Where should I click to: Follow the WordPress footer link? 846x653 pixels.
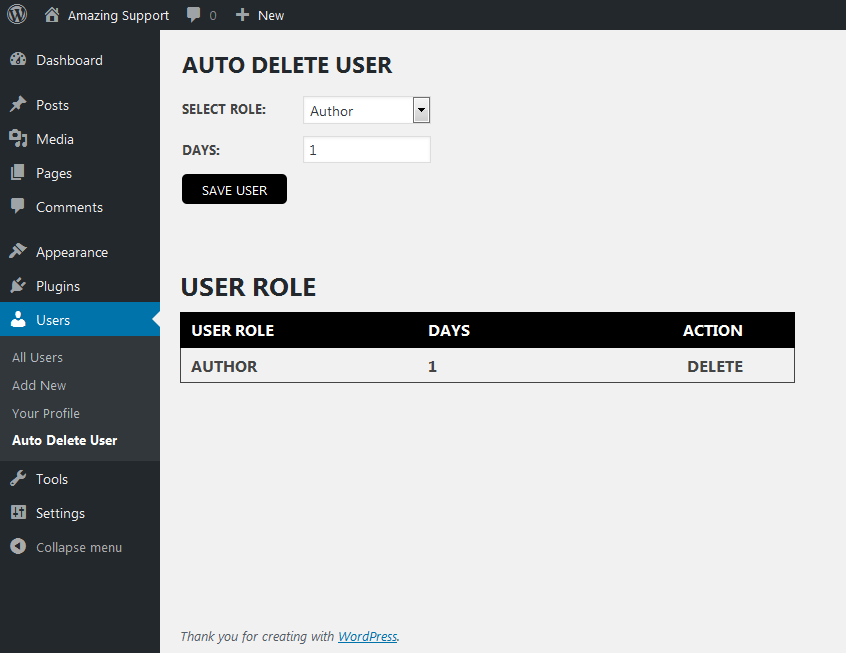[x=367, y=636]
